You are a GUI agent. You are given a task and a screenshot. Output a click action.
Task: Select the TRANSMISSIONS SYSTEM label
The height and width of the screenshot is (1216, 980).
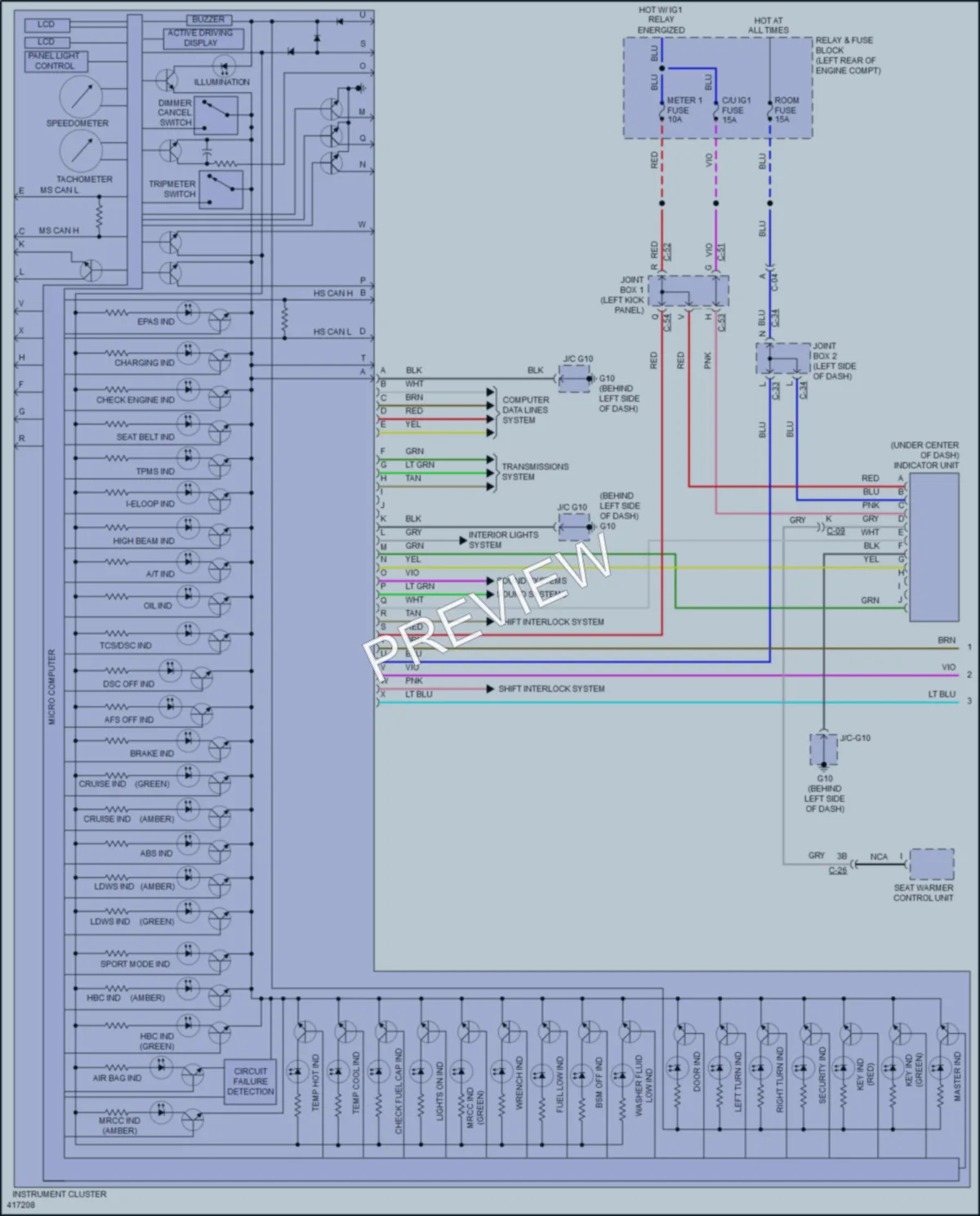534,471
